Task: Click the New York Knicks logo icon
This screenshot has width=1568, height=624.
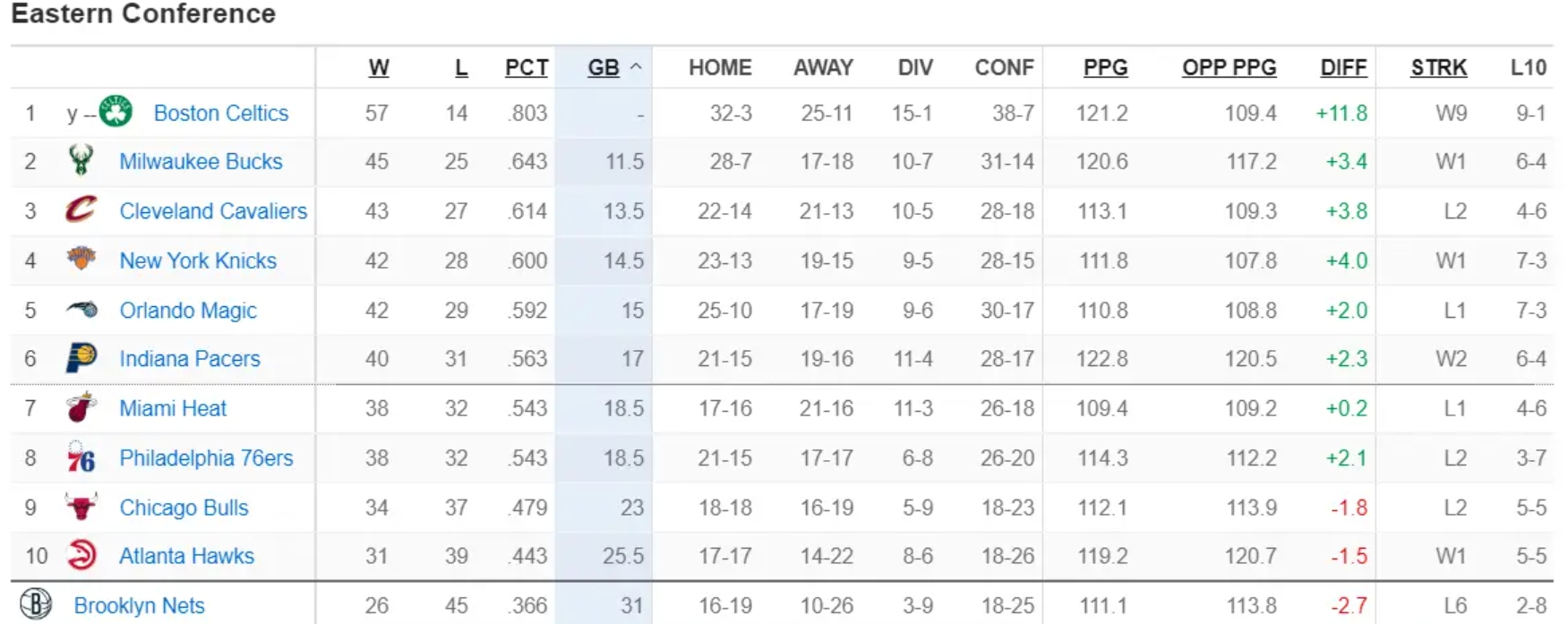Action: coord(81,260)
